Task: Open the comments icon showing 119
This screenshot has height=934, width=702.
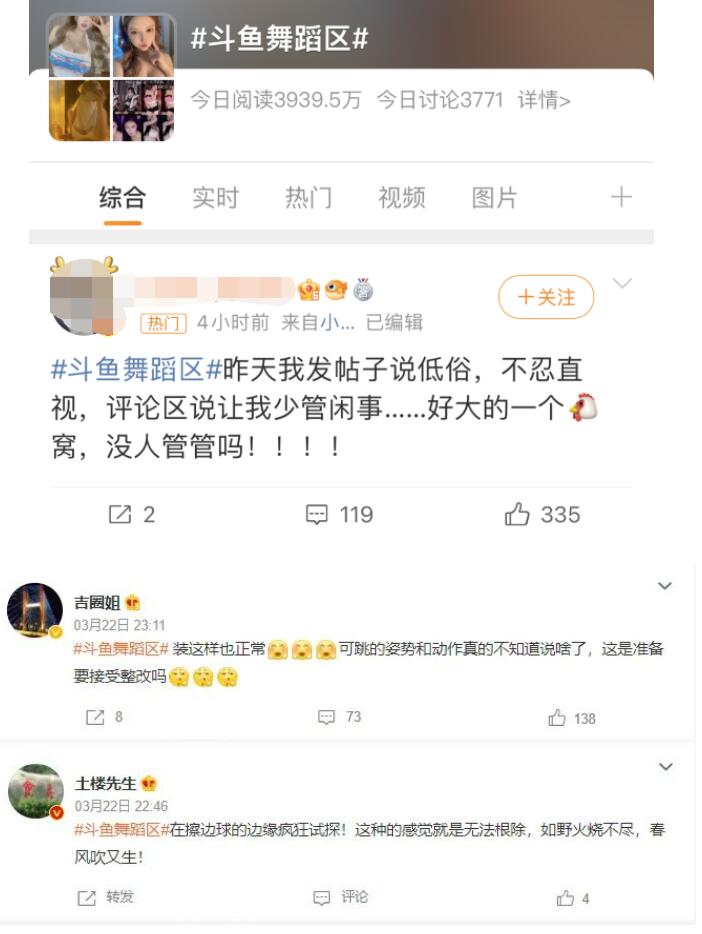Action: pos(316,514)
